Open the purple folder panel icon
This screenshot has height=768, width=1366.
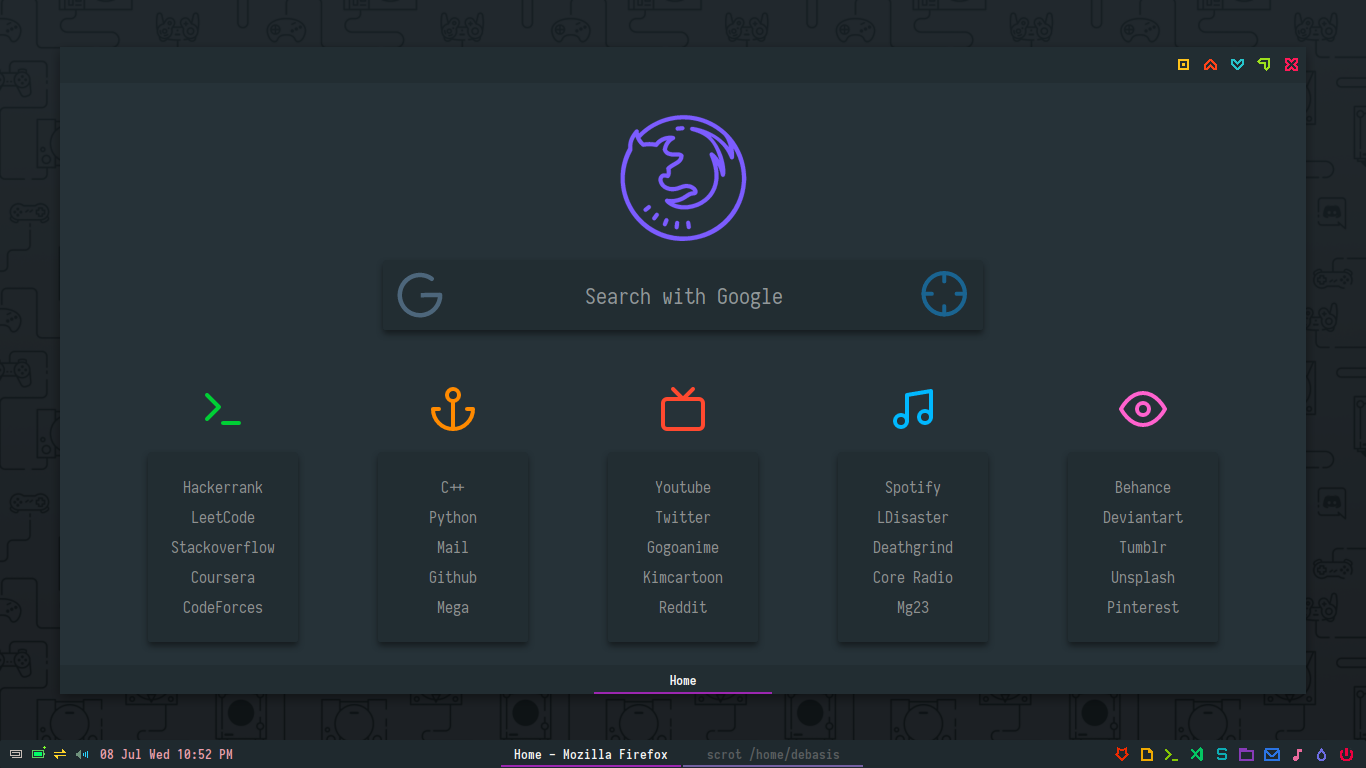1246,754
